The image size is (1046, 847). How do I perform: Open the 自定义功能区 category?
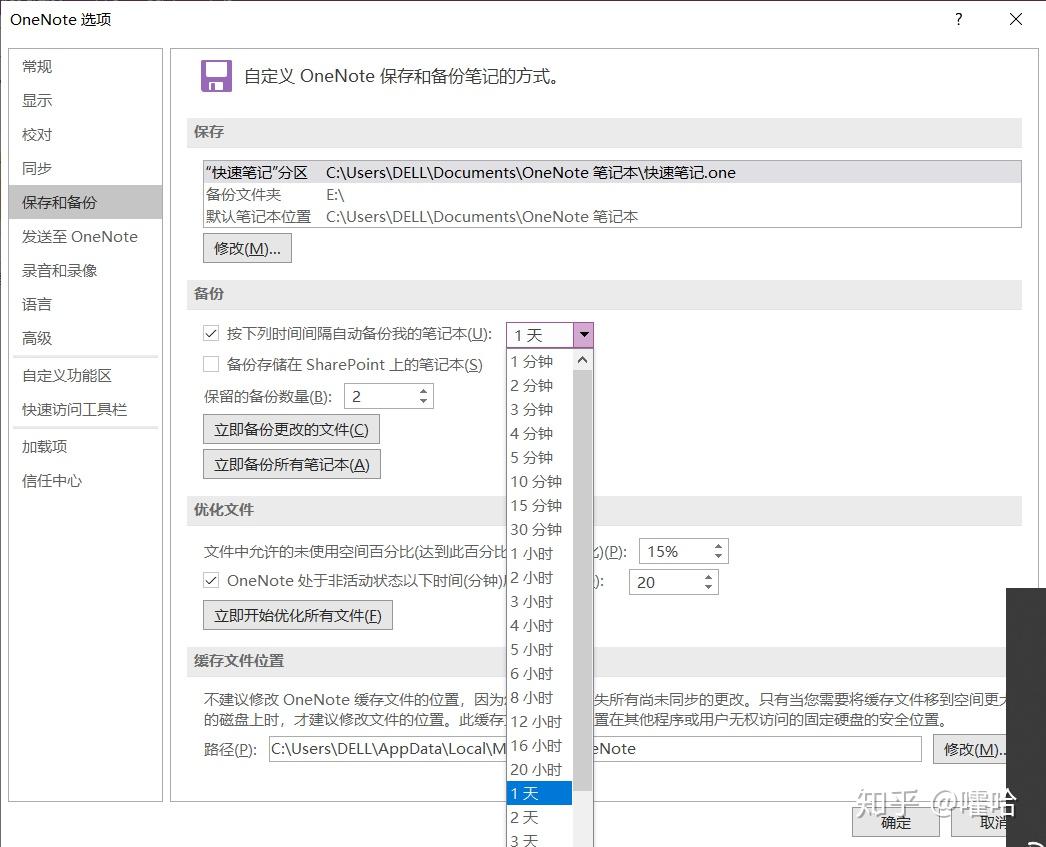pyautogui.click(x=85, y=375)
